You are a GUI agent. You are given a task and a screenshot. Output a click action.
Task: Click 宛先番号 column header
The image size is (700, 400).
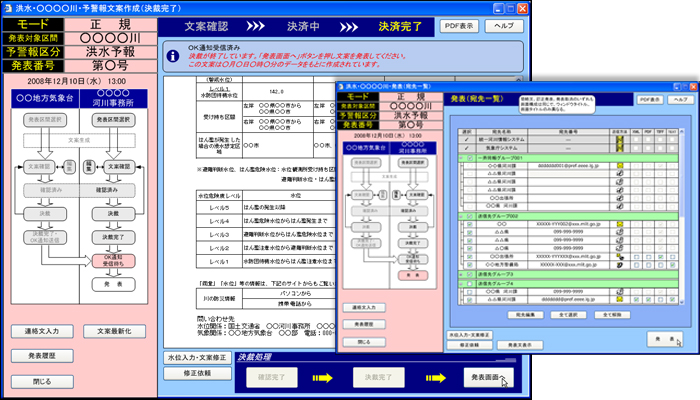[568, 132]
